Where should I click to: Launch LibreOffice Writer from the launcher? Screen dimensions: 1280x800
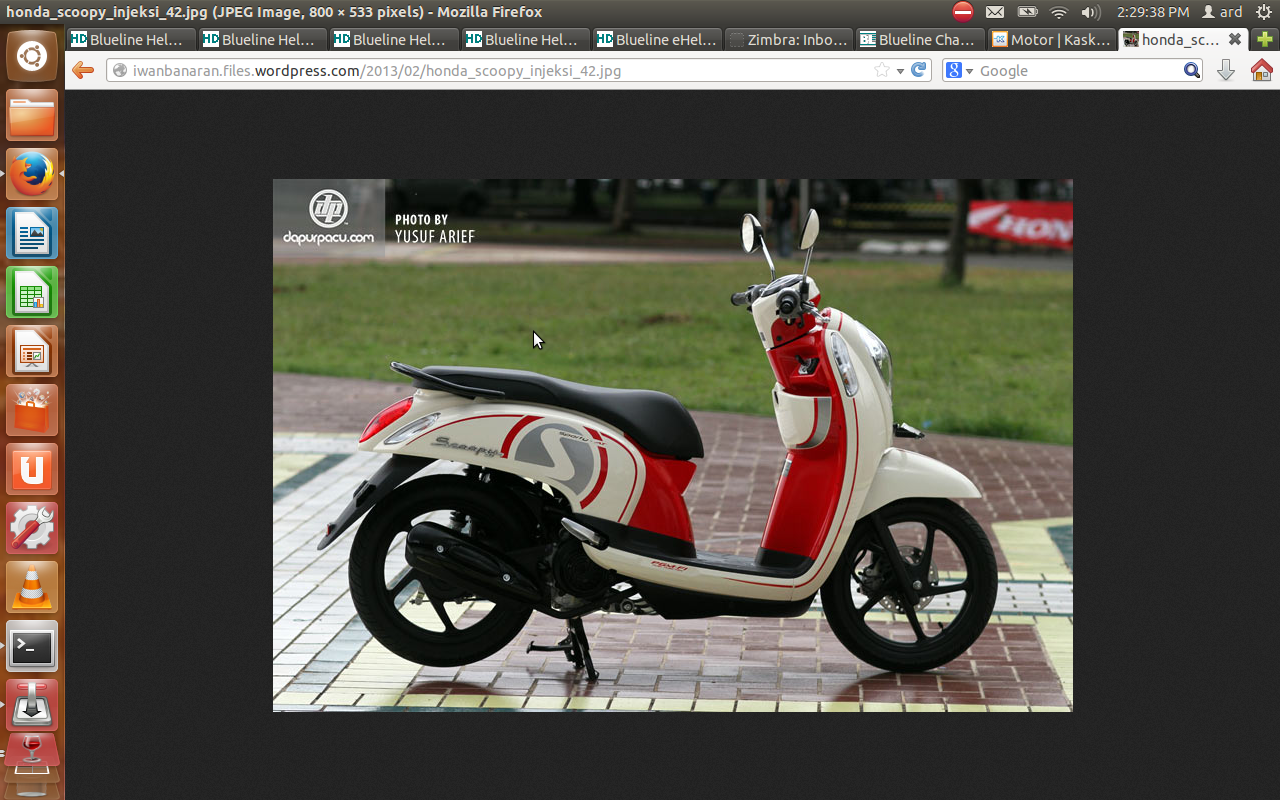tap(32, 233)
